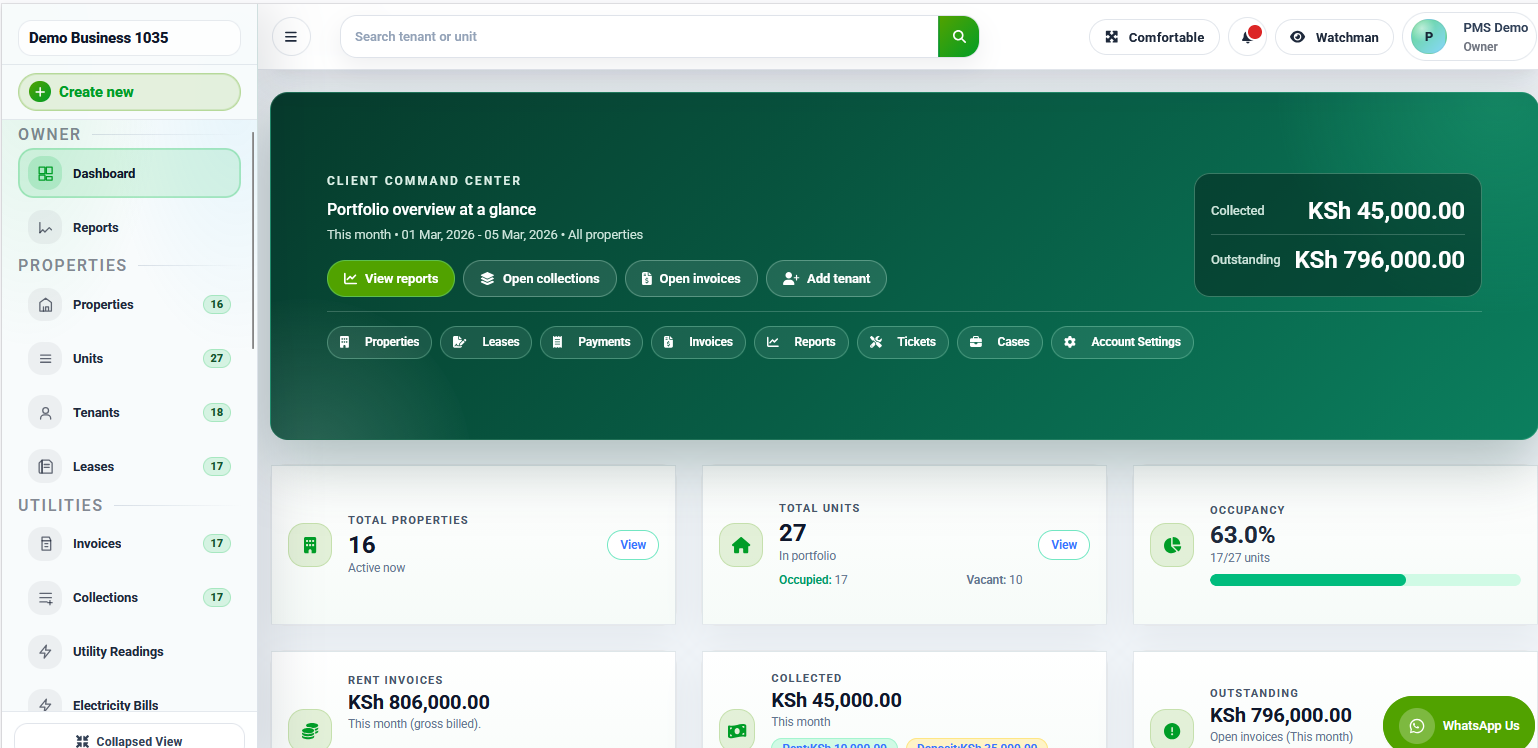Click the Electricity Bills lightning icon

click(45, 705)
